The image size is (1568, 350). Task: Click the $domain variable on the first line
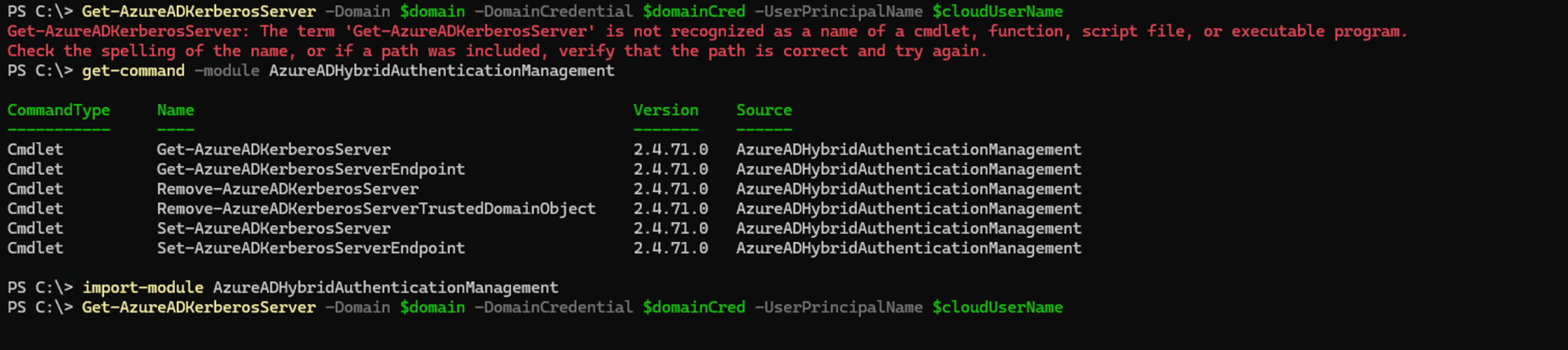[x=432, y=11]
